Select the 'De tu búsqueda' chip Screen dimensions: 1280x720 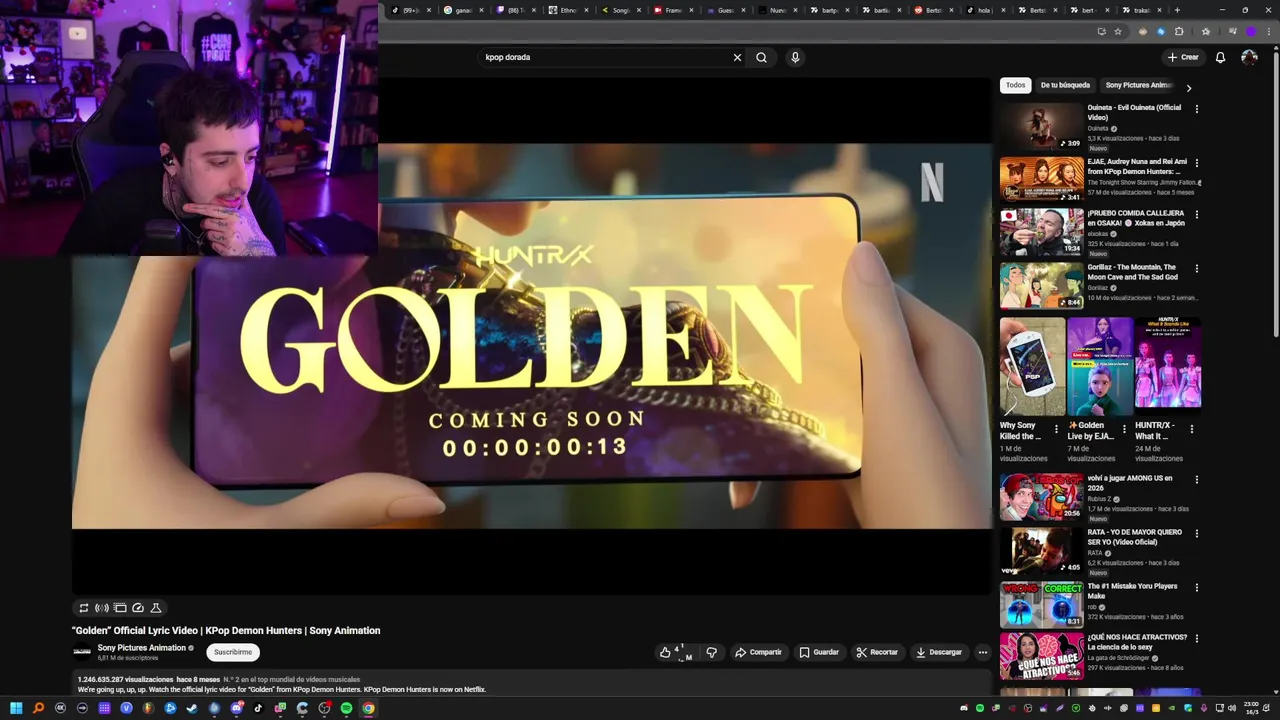(1065, 85)
